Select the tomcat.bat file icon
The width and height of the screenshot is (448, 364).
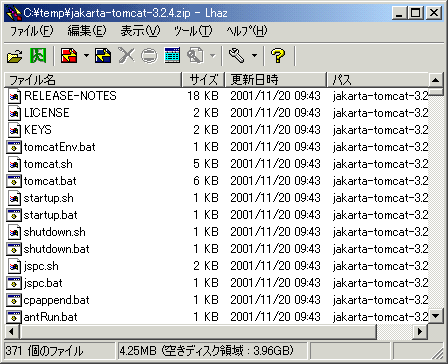point(14,181)
